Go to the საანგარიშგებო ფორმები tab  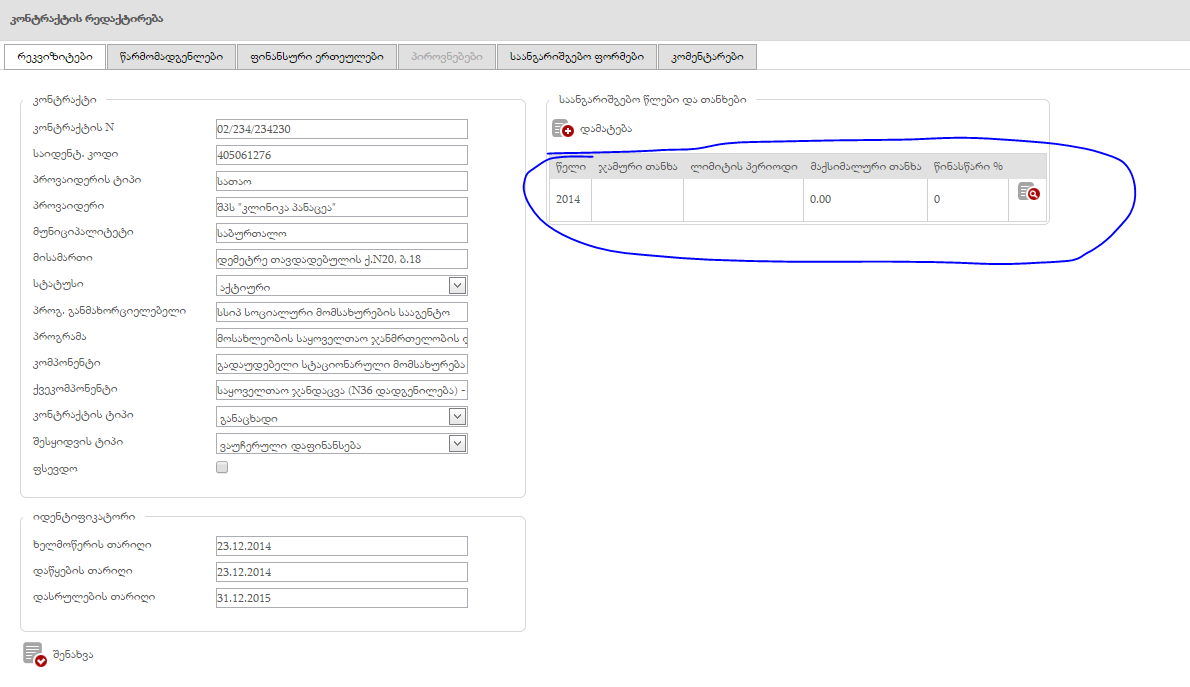coord(576,57)
